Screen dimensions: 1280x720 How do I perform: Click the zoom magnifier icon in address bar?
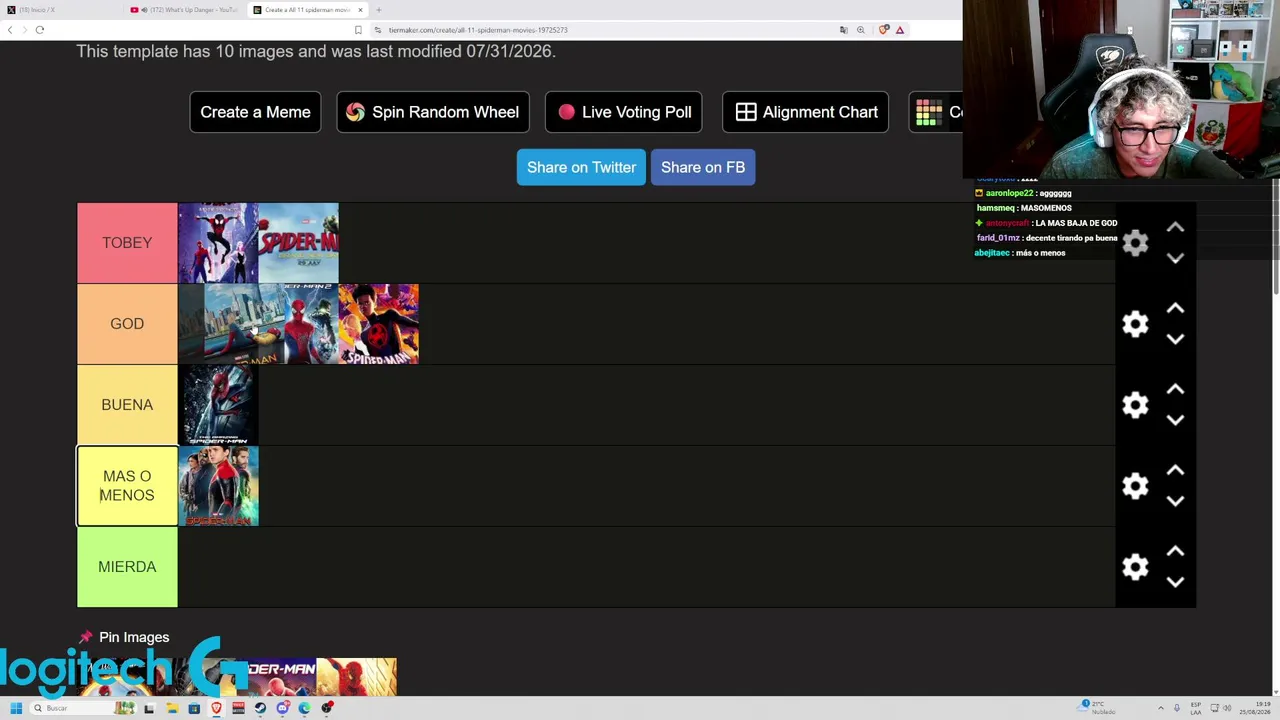point(860,30)
